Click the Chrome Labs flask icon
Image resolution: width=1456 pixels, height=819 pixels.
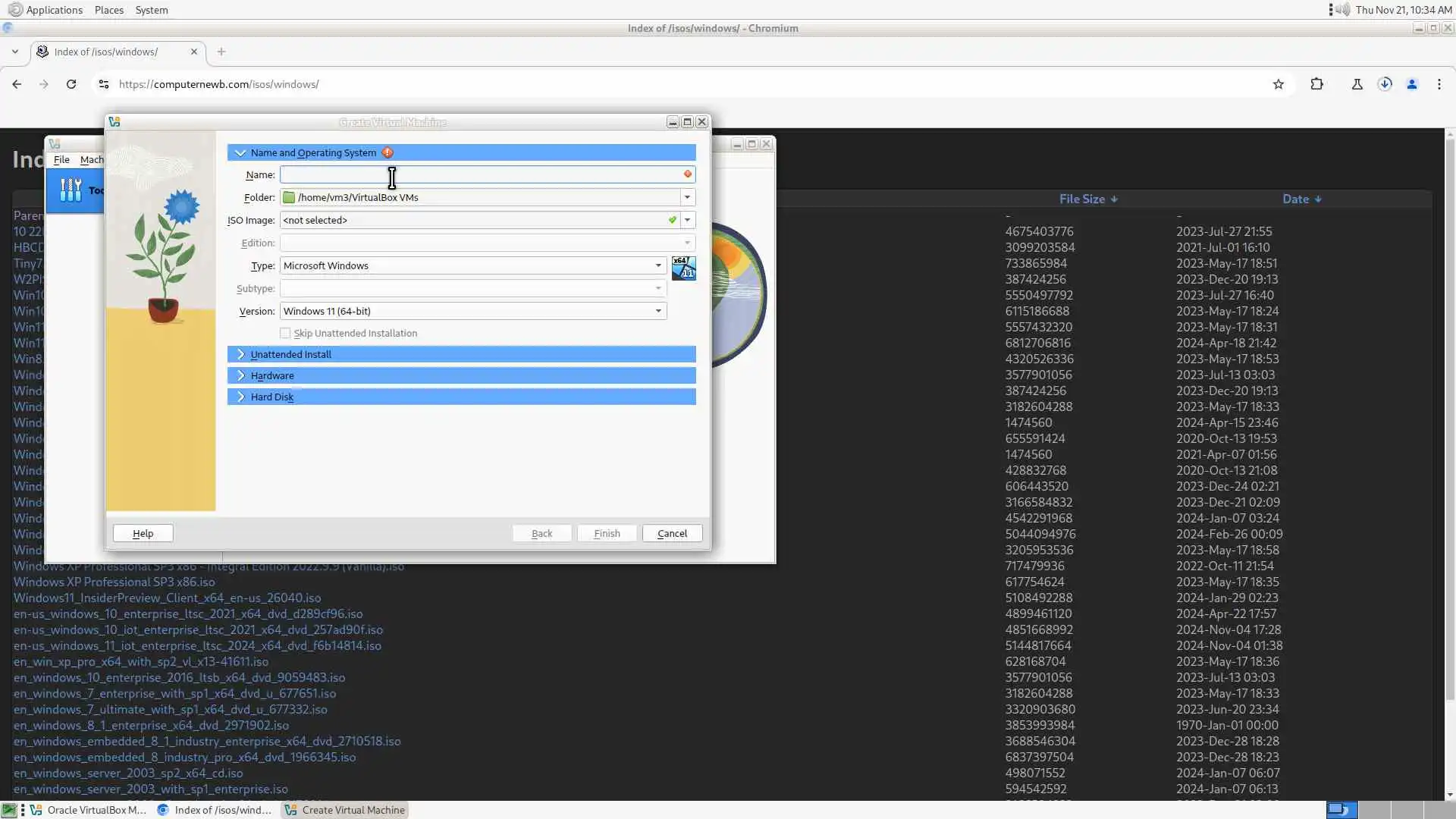tap(1357, 84)
